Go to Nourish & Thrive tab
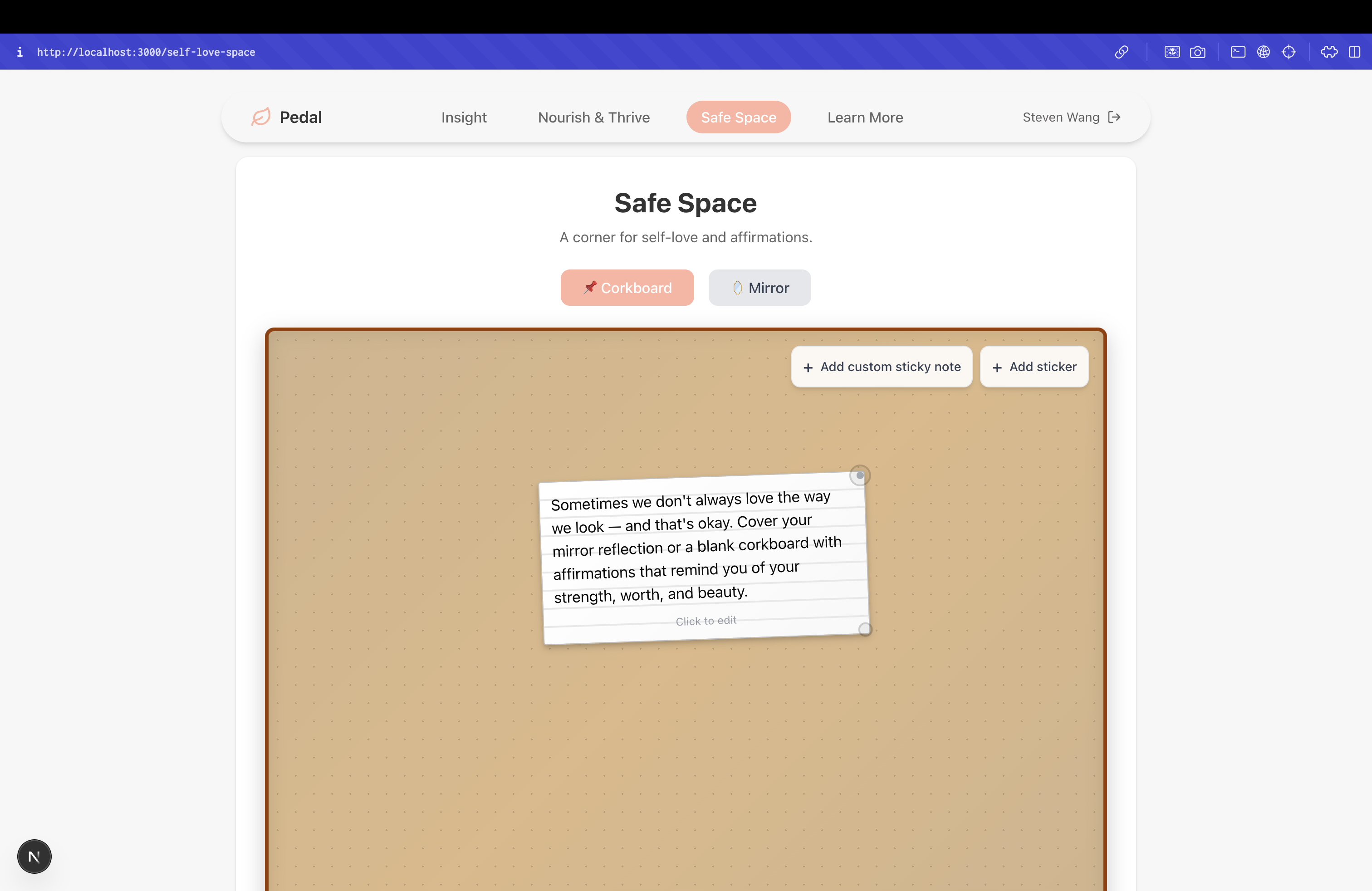 point(593,117)
